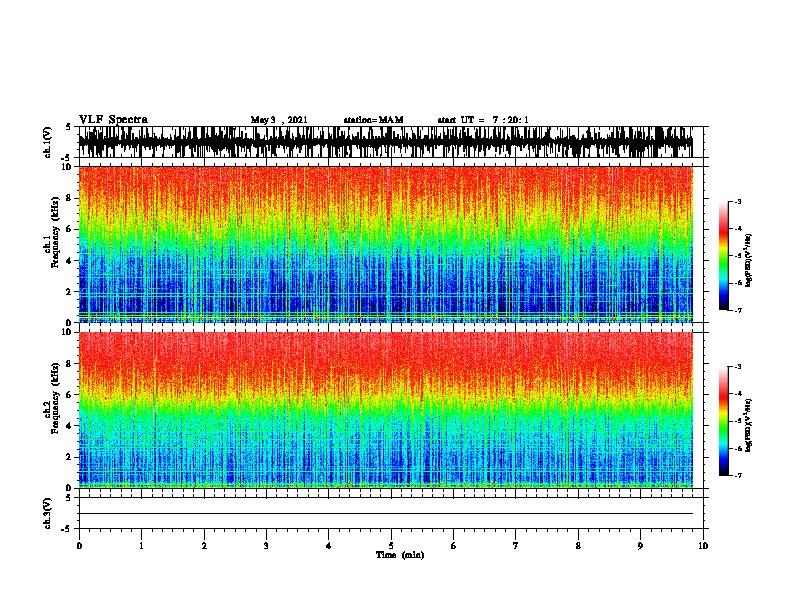Click the time axis tick label "0"
Screen dimensions: 792x612
[79, 546]
